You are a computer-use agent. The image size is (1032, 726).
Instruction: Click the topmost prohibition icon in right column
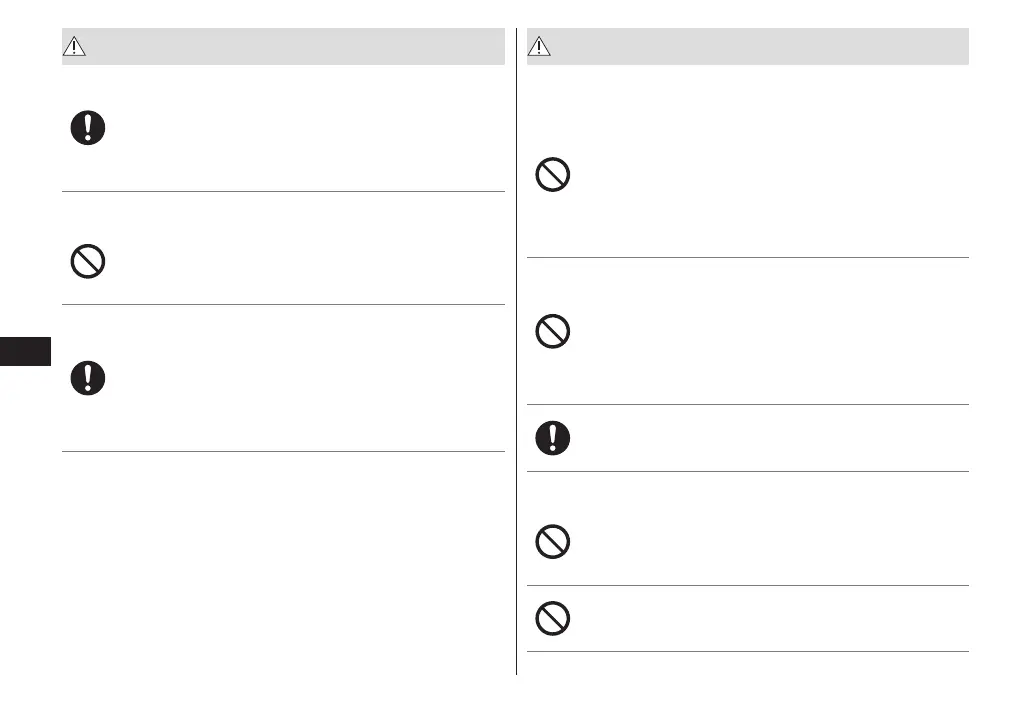pos(553,176)
